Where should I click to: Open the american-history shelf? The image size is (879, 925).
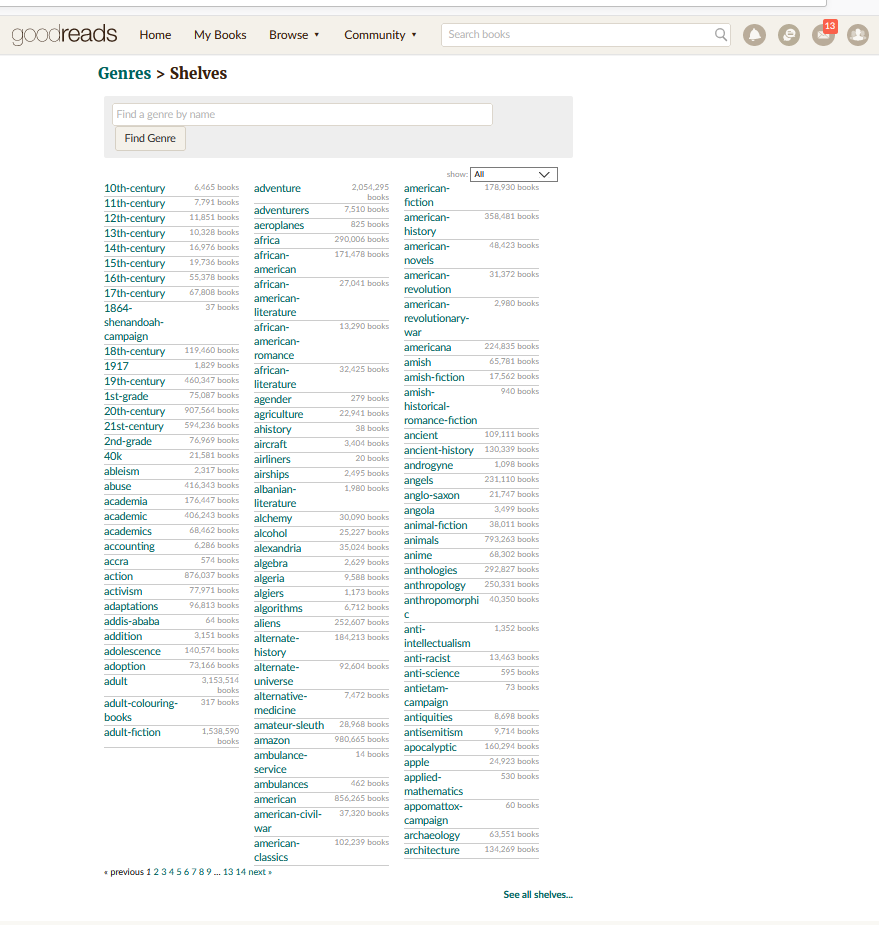click(426, 224)
